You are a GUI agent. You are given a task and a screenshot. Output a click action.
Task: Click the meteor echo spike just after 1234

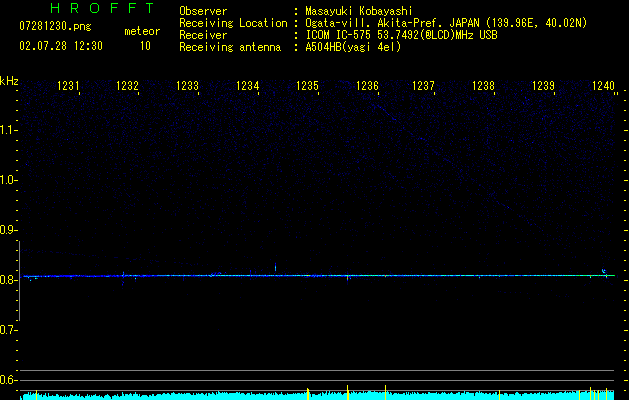[275, 267]
